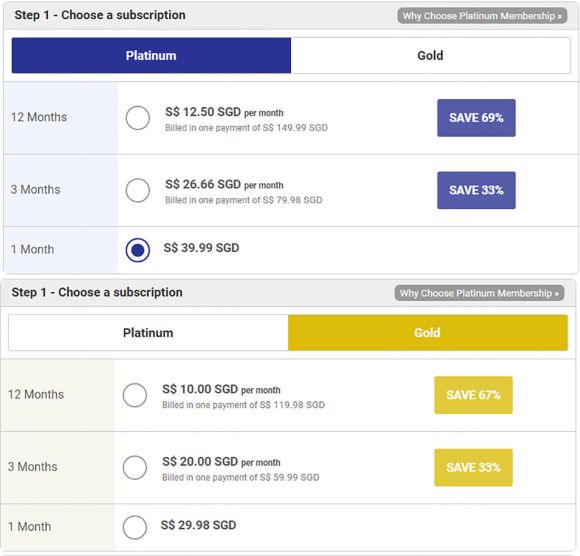Screen dimensions: 580x556
Task: Select the Platinum 12 Months radio button
Action: (138, 118)
